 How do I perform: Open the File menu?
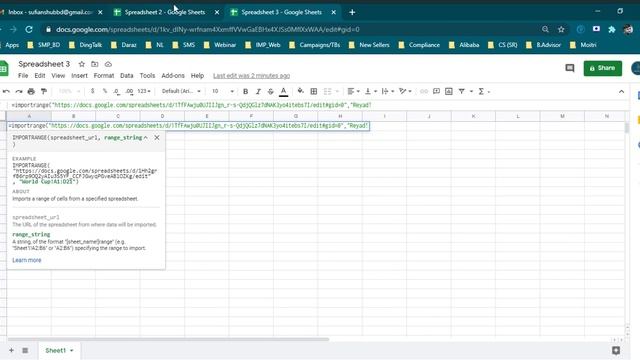coord(23,76)
